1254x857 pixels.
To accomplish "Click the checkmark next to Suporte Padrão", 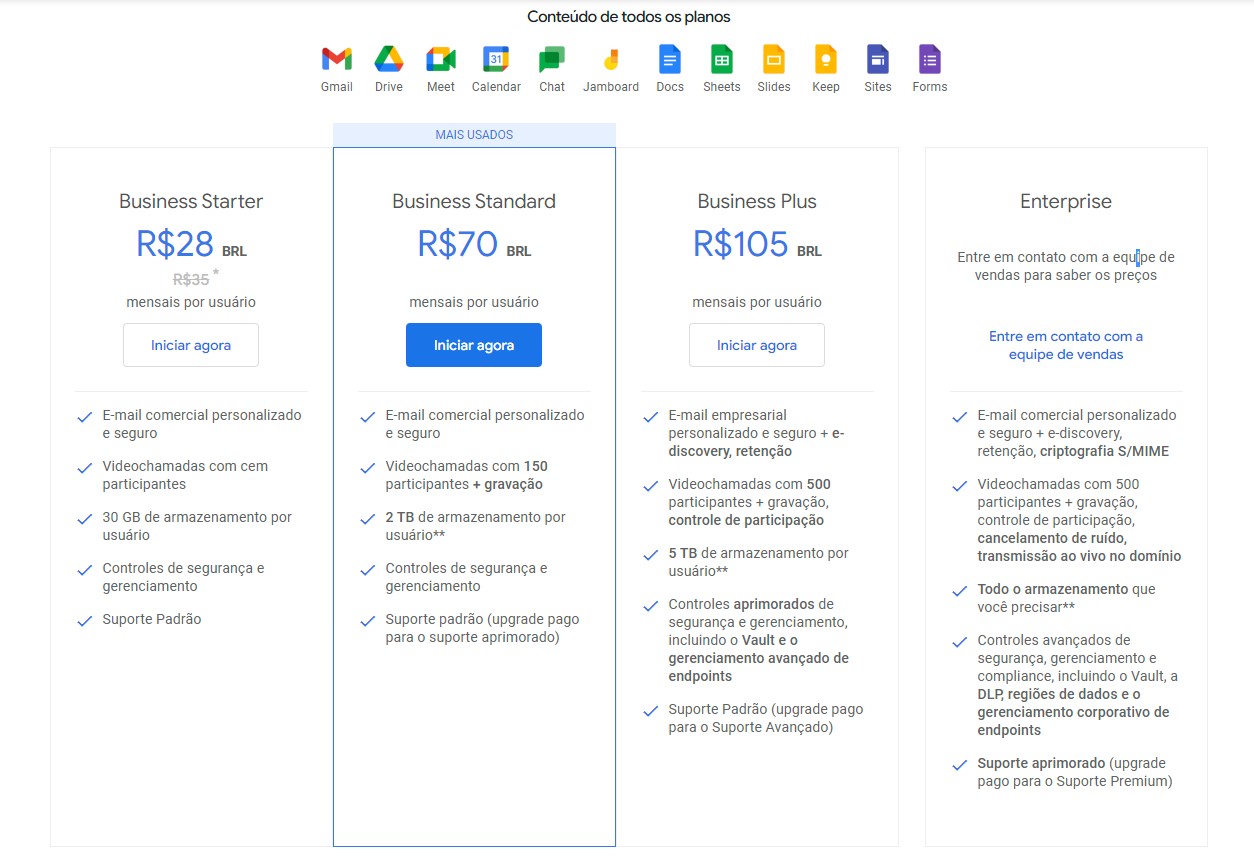I will pyautogui.click(x=84, y=620).
